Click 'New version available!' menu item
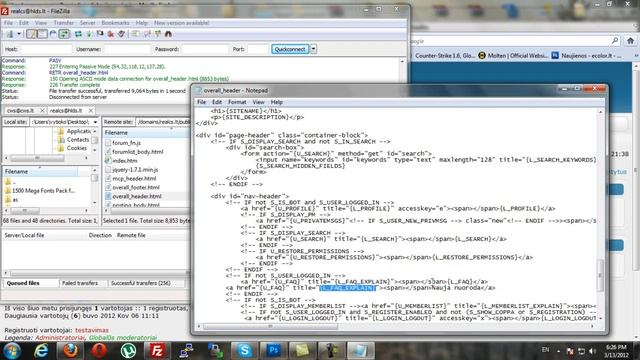The image size is (640, 360). (x=182, y=23)
